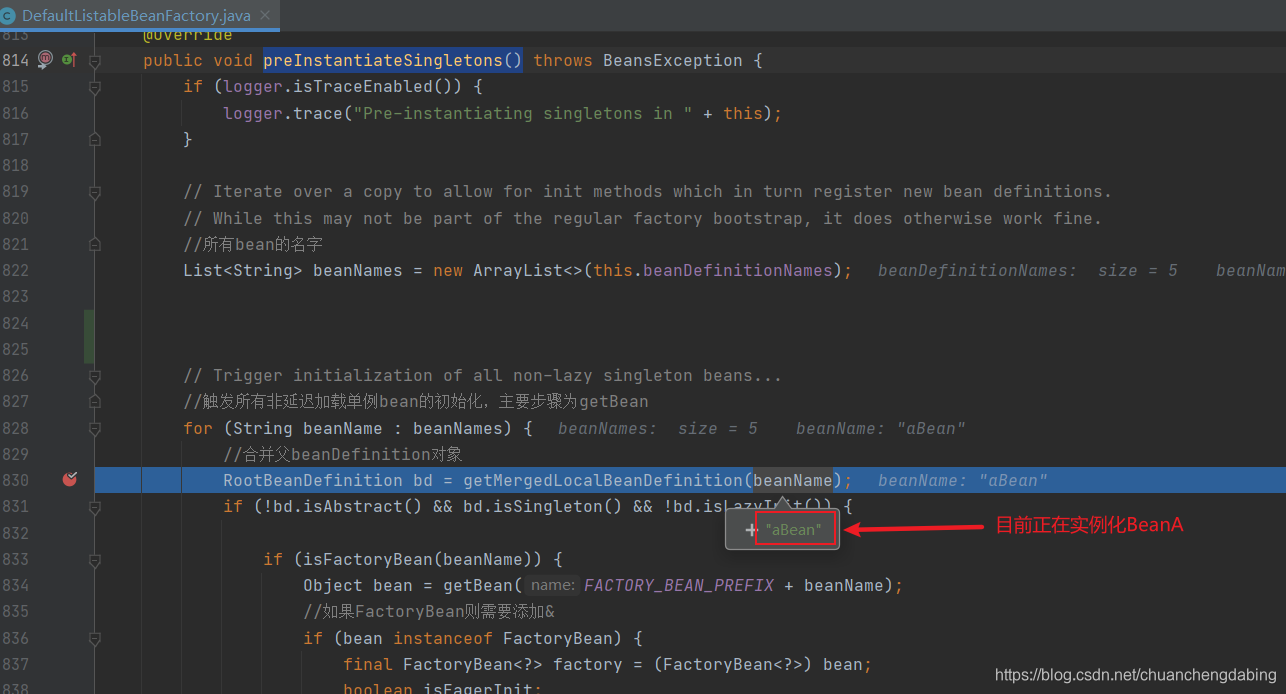Viewport: 1286px width, 694px height.
Task: Click line number 816 in the gutter
Action: 15,113
